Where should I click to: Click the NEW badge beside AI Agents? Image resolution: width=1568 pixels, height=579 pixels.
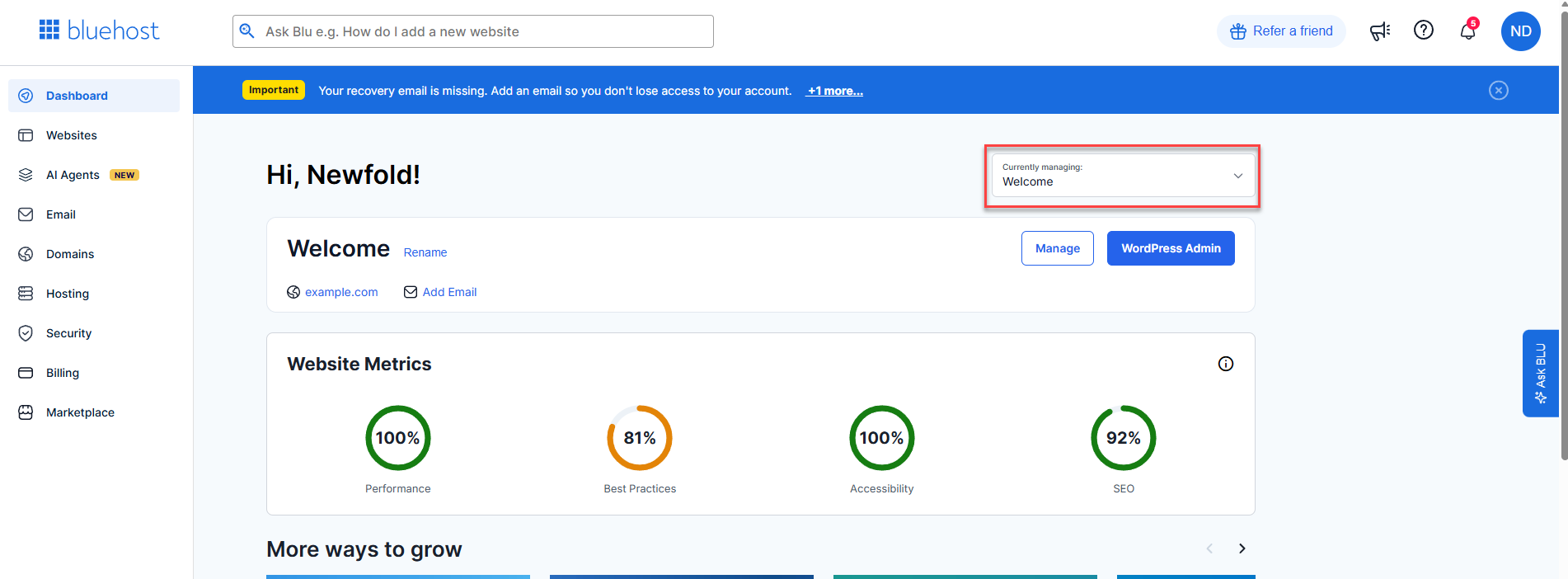point(124,175)
